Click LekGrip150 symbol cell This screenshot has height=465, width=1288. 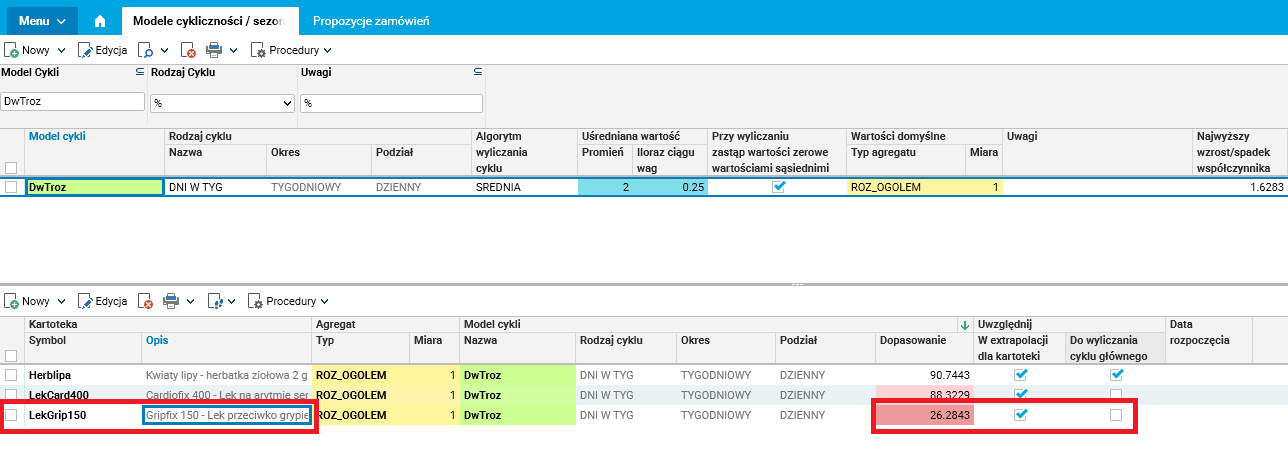(x=84, y=414)
